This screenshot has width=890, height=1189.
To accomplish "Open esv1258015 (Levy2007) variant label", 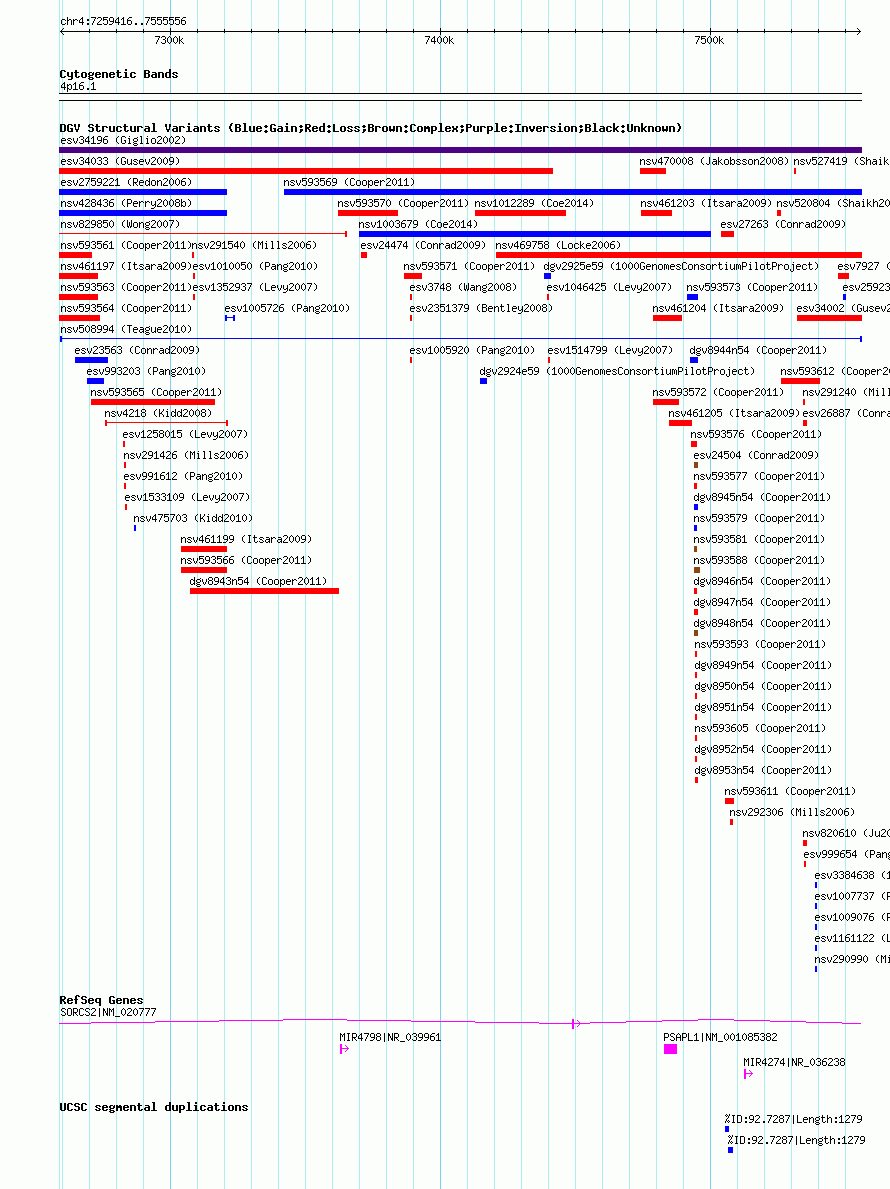I will (x=185, y=435).
